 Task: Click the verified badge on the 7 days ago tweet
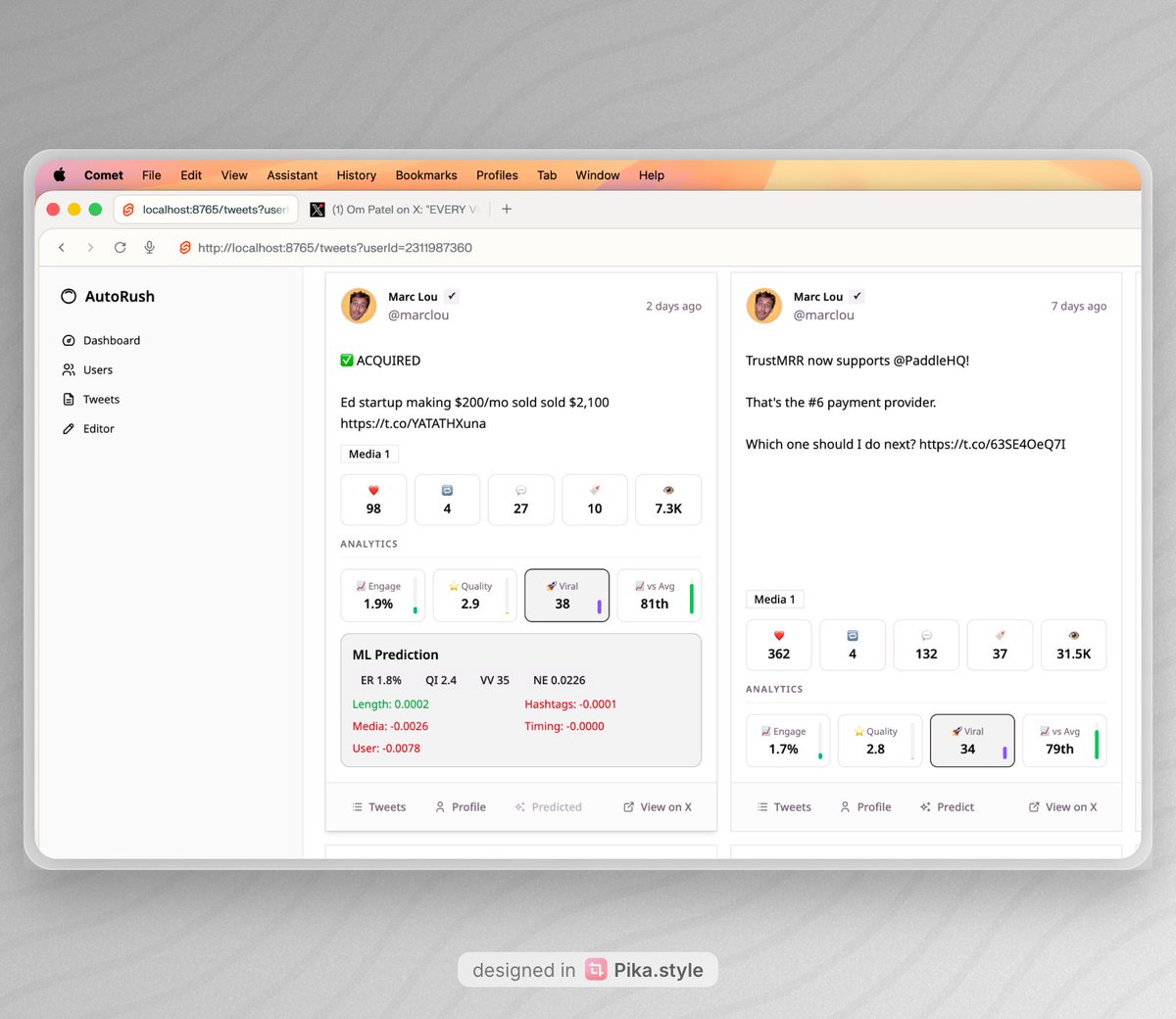(x=857, y=296)
